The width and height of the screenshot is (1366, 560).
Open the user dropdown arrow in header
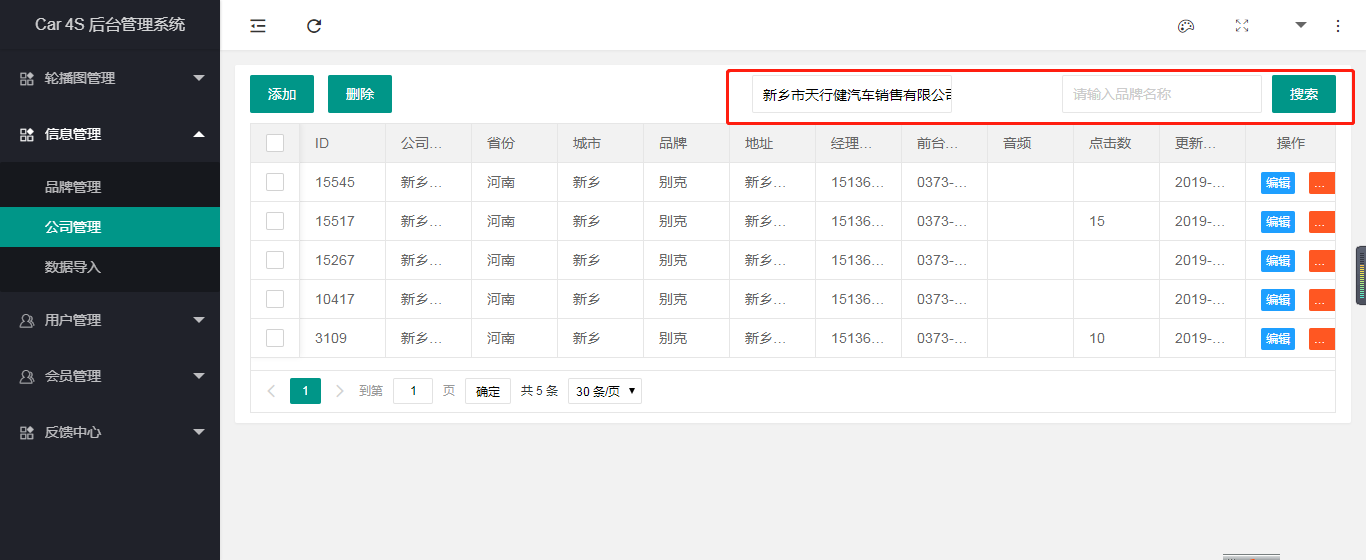pyautogui.click(x=1301, y=25)
